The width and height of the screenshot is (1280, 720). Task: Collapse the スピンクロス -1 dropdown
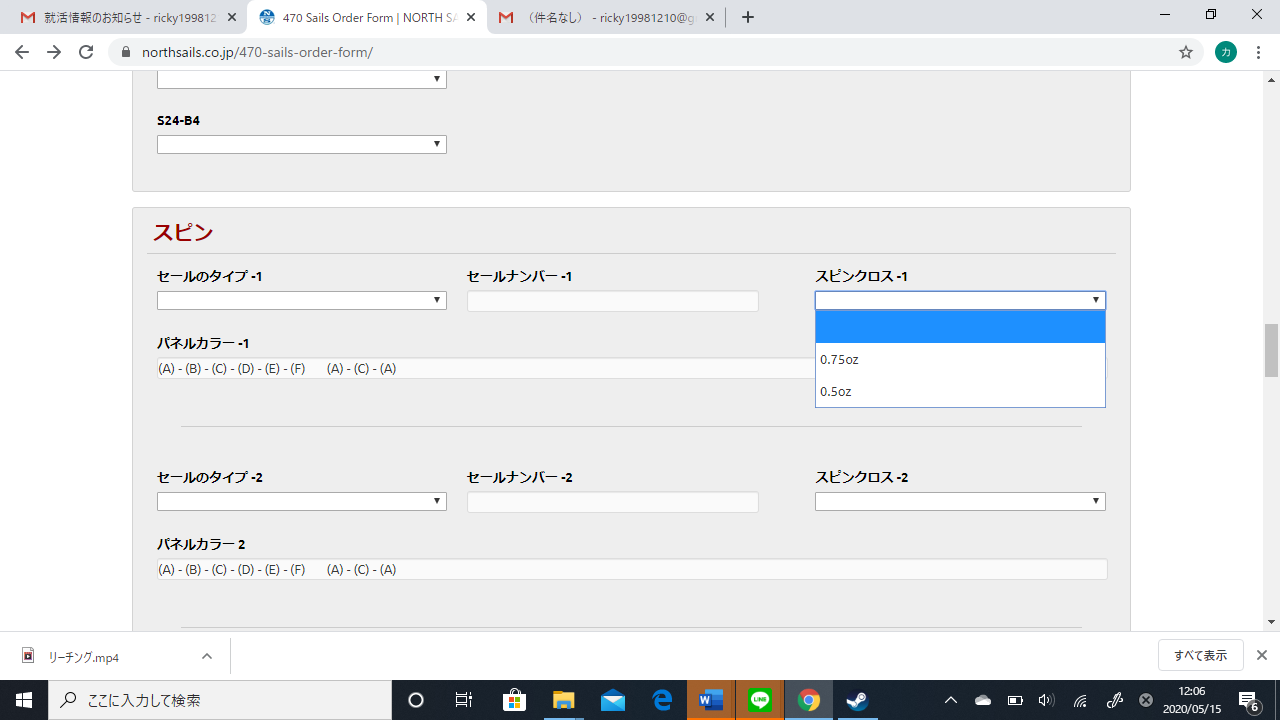point(960,300)
